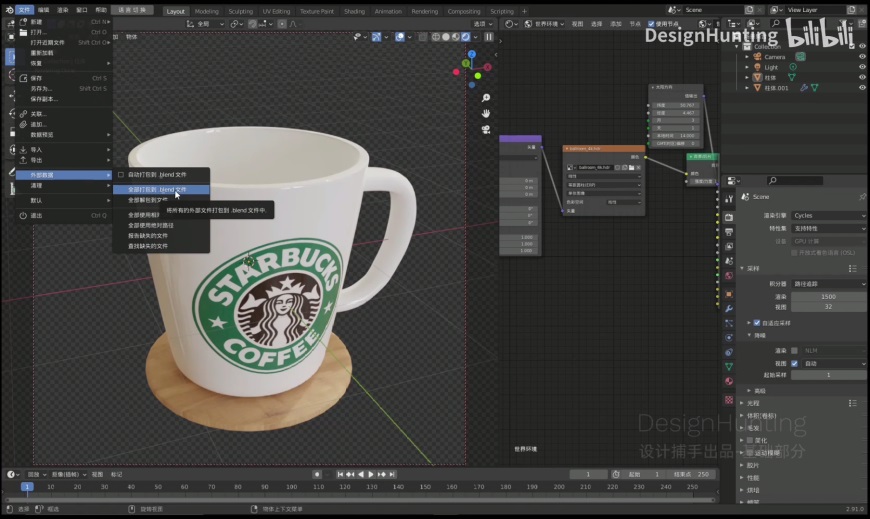Switch to the UV Editing workspace tab

[x=276, y=11]
